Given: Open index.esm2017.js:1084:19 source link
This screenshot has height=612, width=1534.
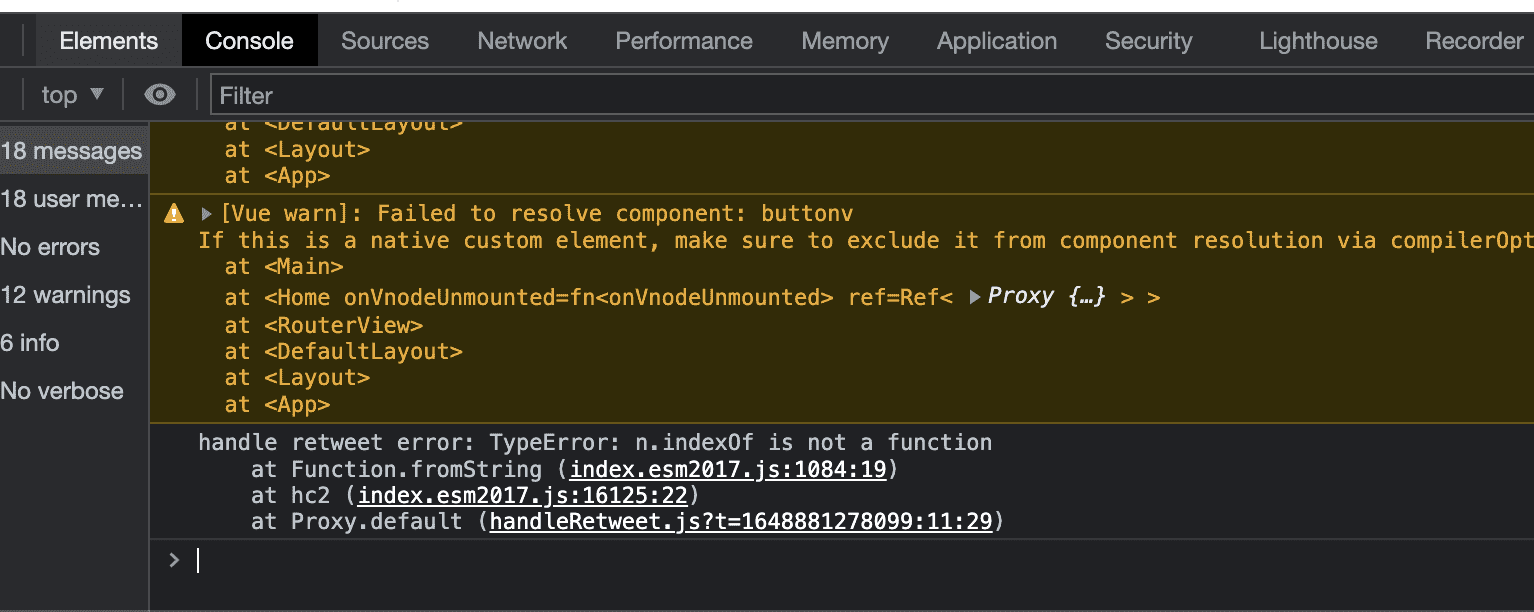Looking at the screenshot, I should 728,469.
